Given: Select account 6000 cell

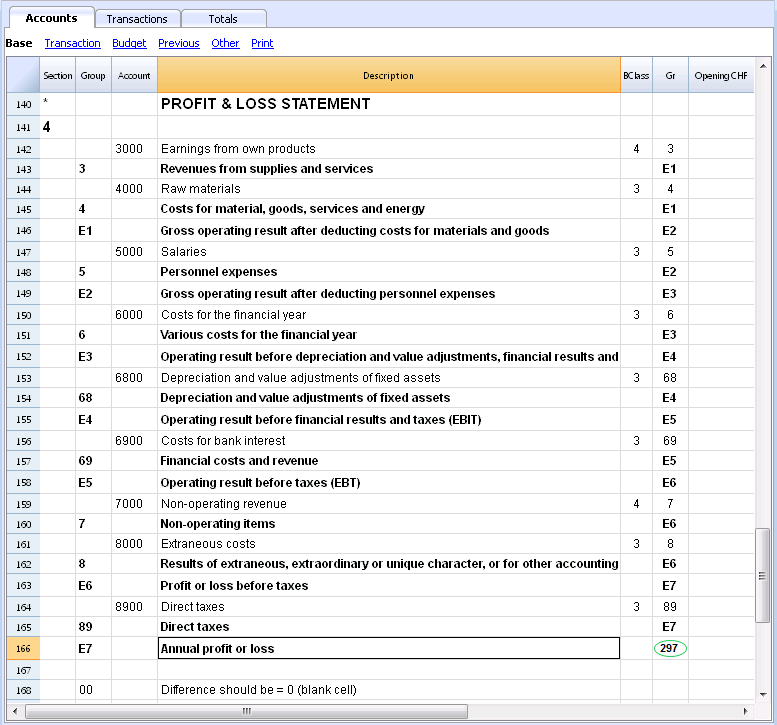Looking at the screenshot, I should coord(134,315).
